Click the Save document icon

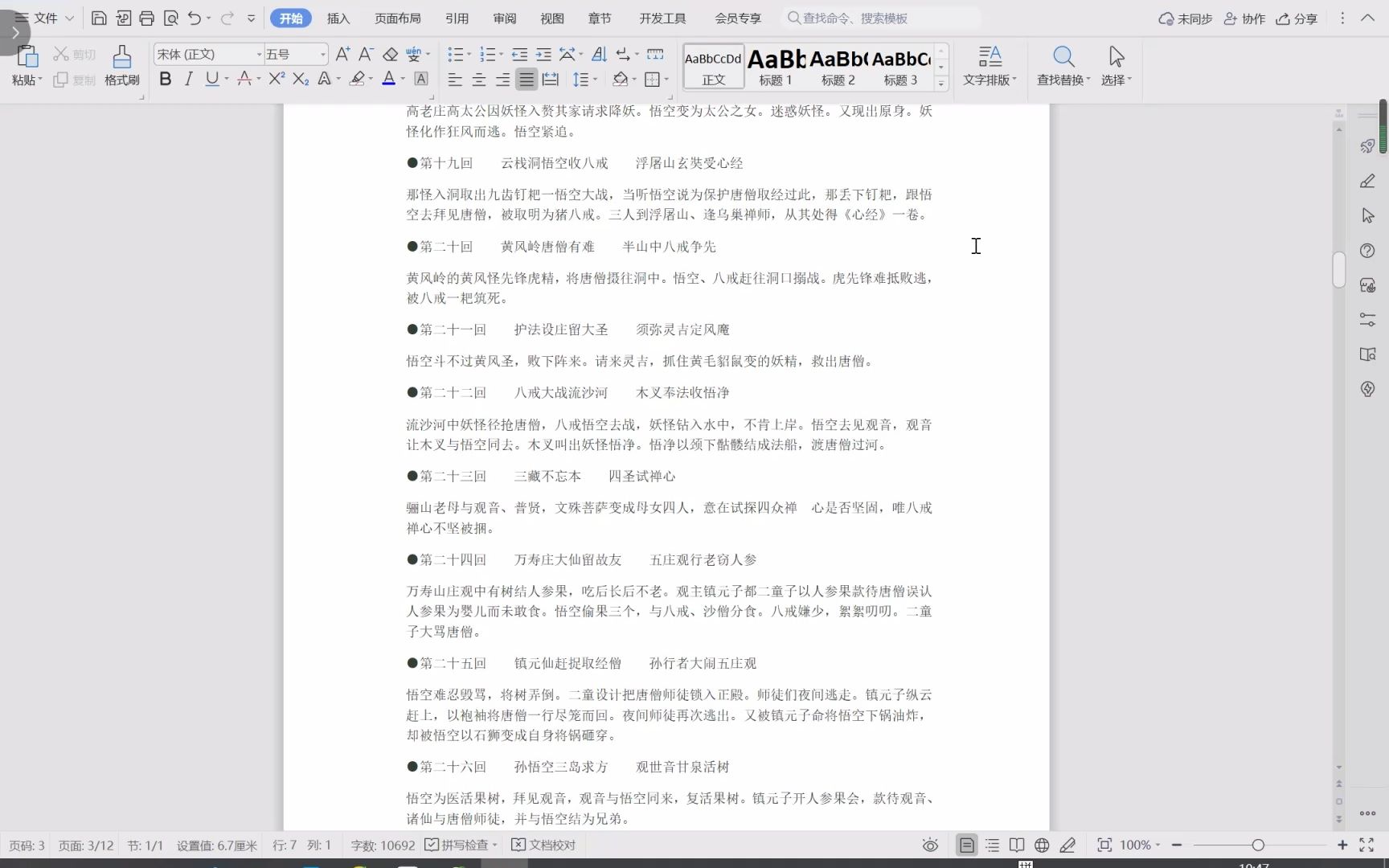pyautogui.click(x=99, y=18)
